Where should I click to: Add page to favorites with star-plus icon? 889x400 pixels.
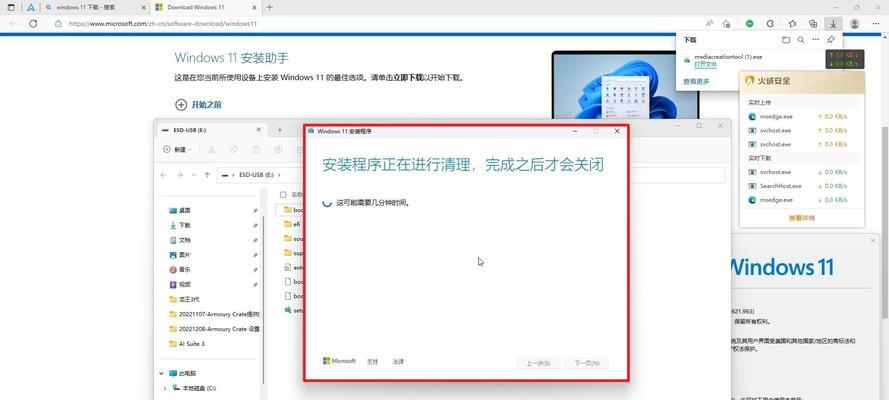726,24
